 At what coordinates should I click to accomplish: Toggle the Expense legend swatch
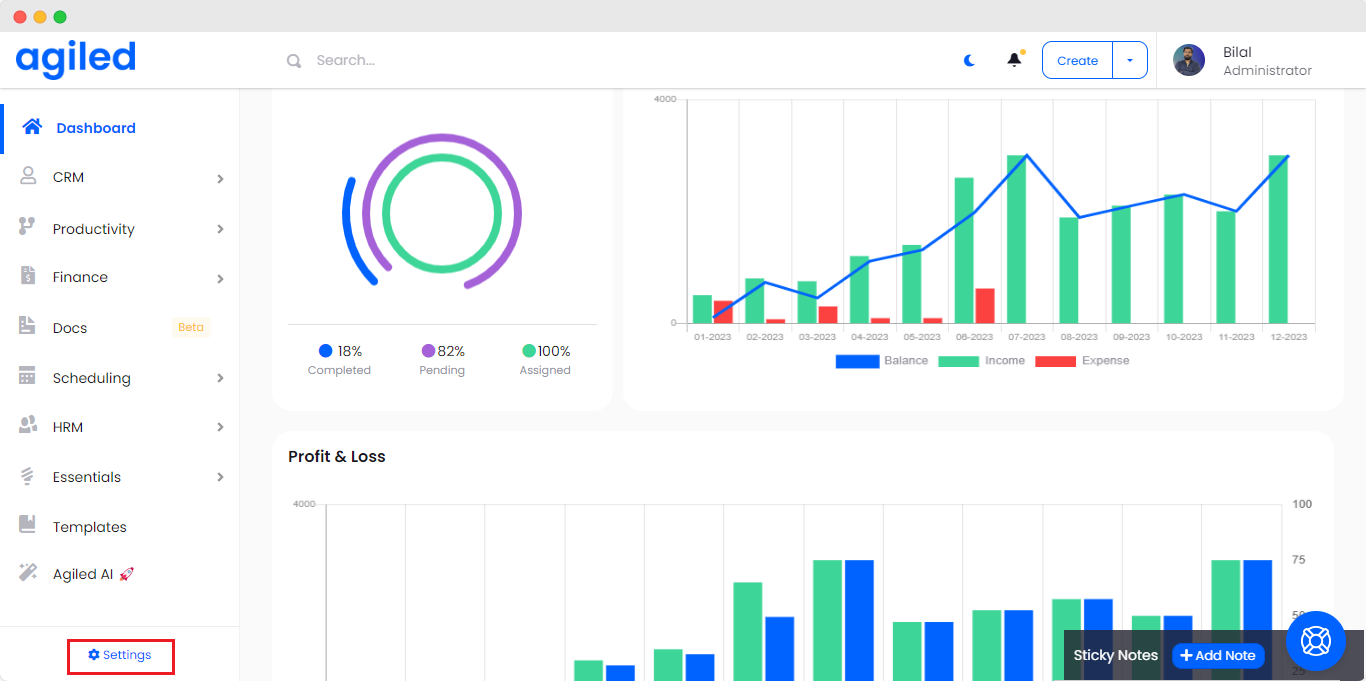coord(1055,361)
